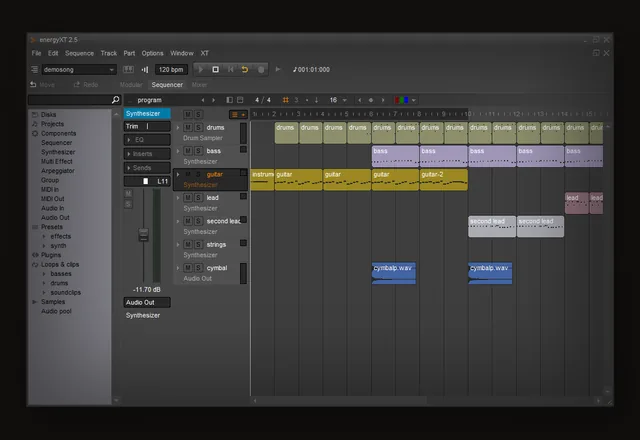Click the keyboard icon next to demosong
The image size is (640, 440).
[128, 69]
